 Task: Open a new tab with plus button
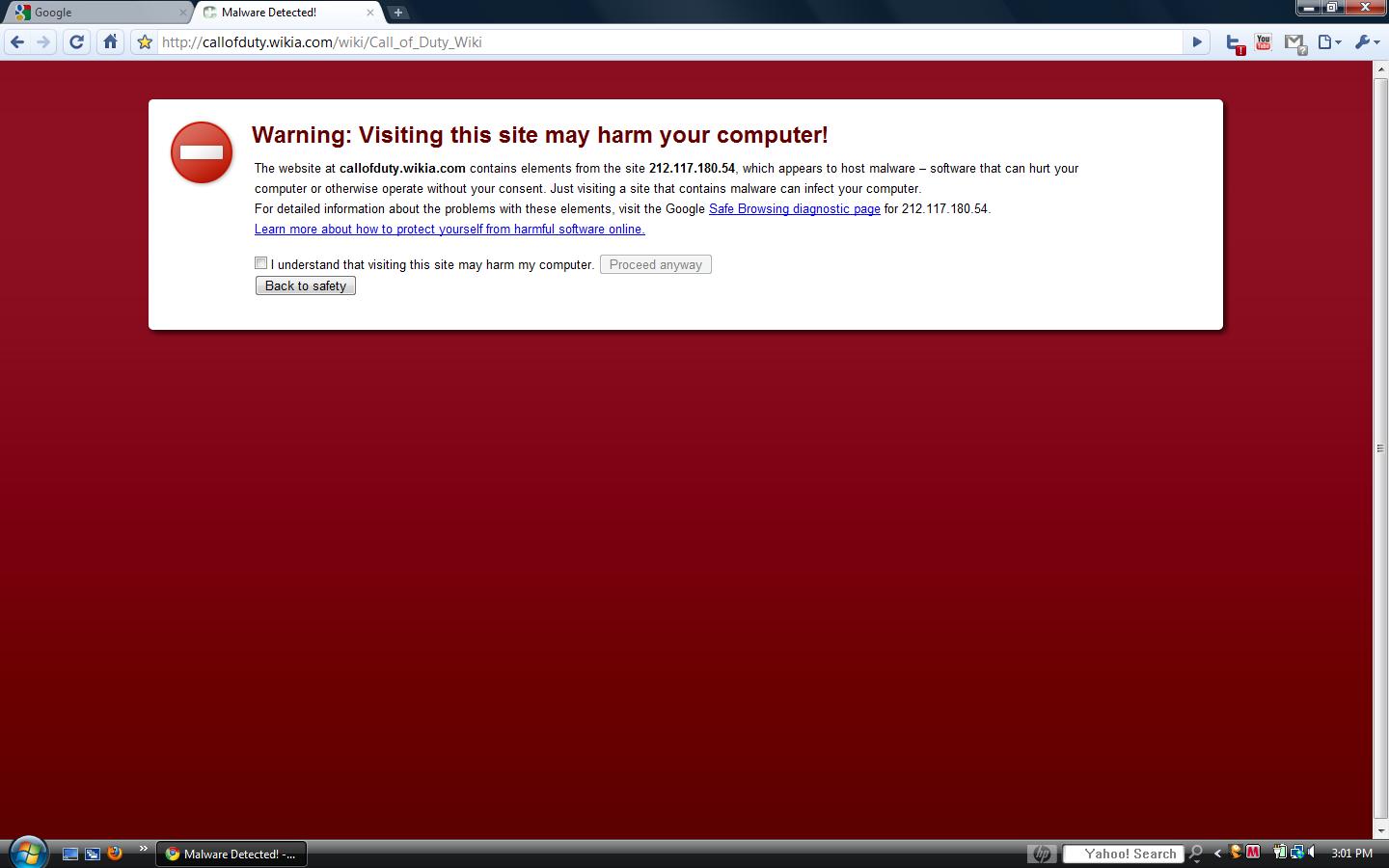[397, 13]
